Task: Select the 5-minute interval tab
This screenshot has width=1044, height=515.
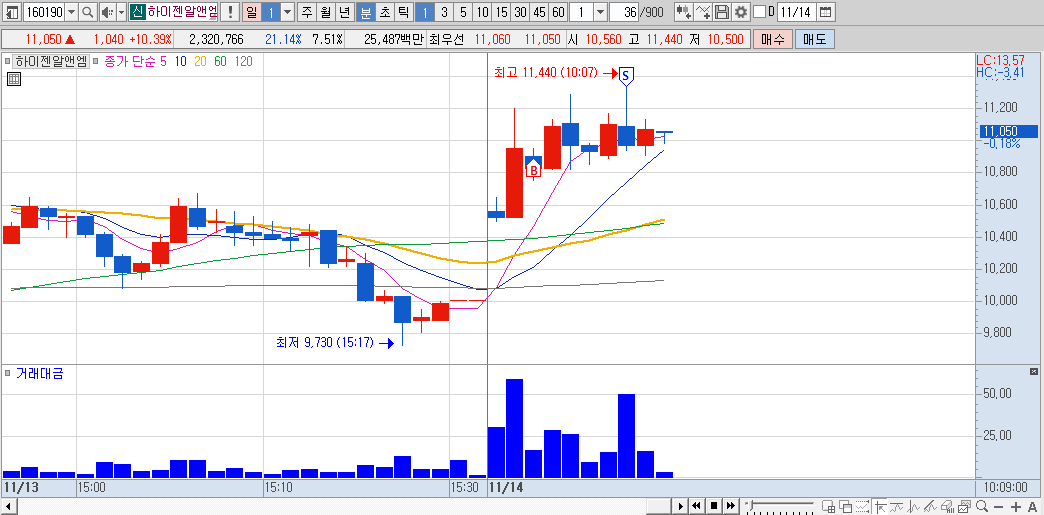Action: click(x=463, y=11)
